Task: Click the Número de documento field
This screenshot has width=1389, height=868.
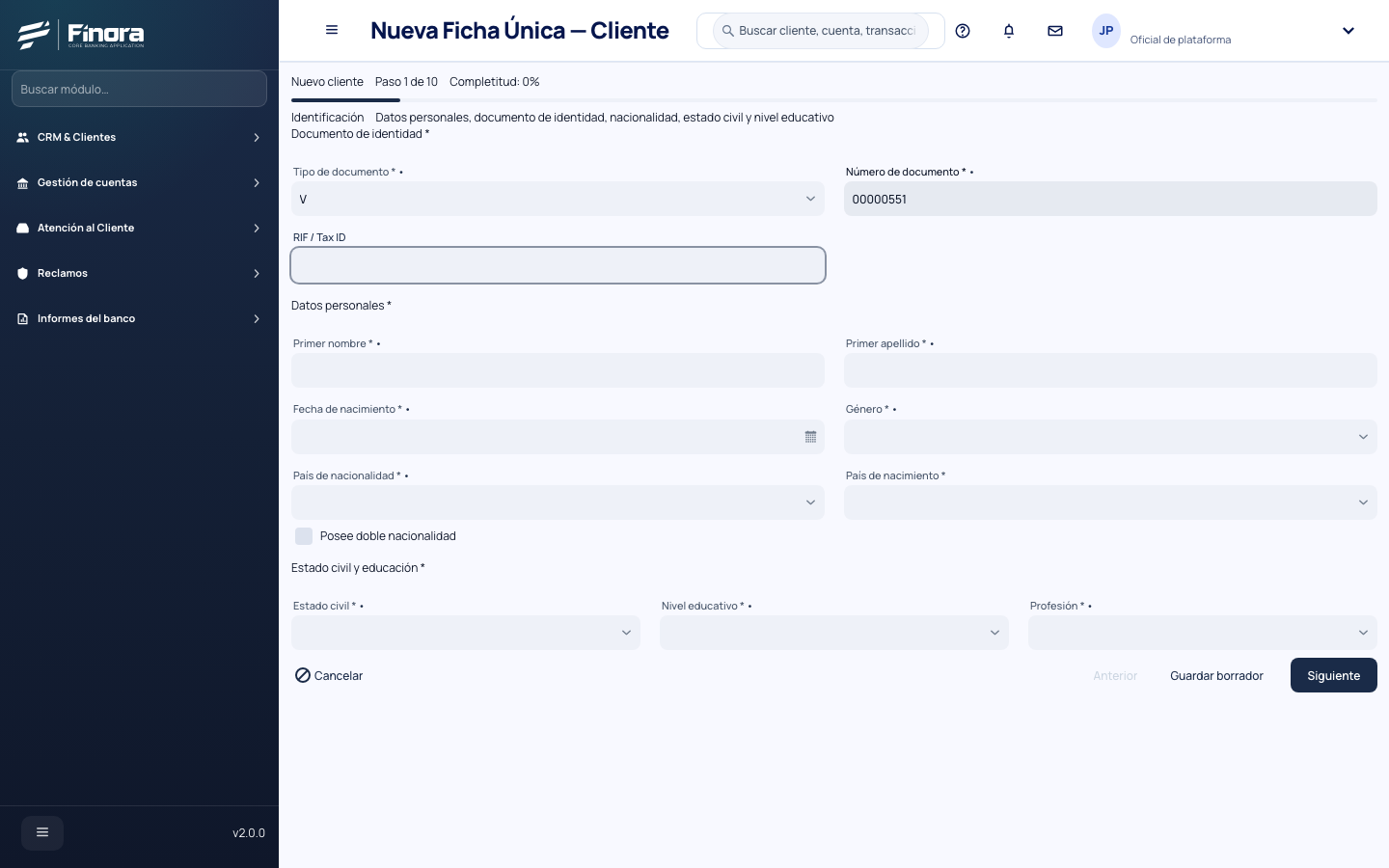Action: 1110,199
